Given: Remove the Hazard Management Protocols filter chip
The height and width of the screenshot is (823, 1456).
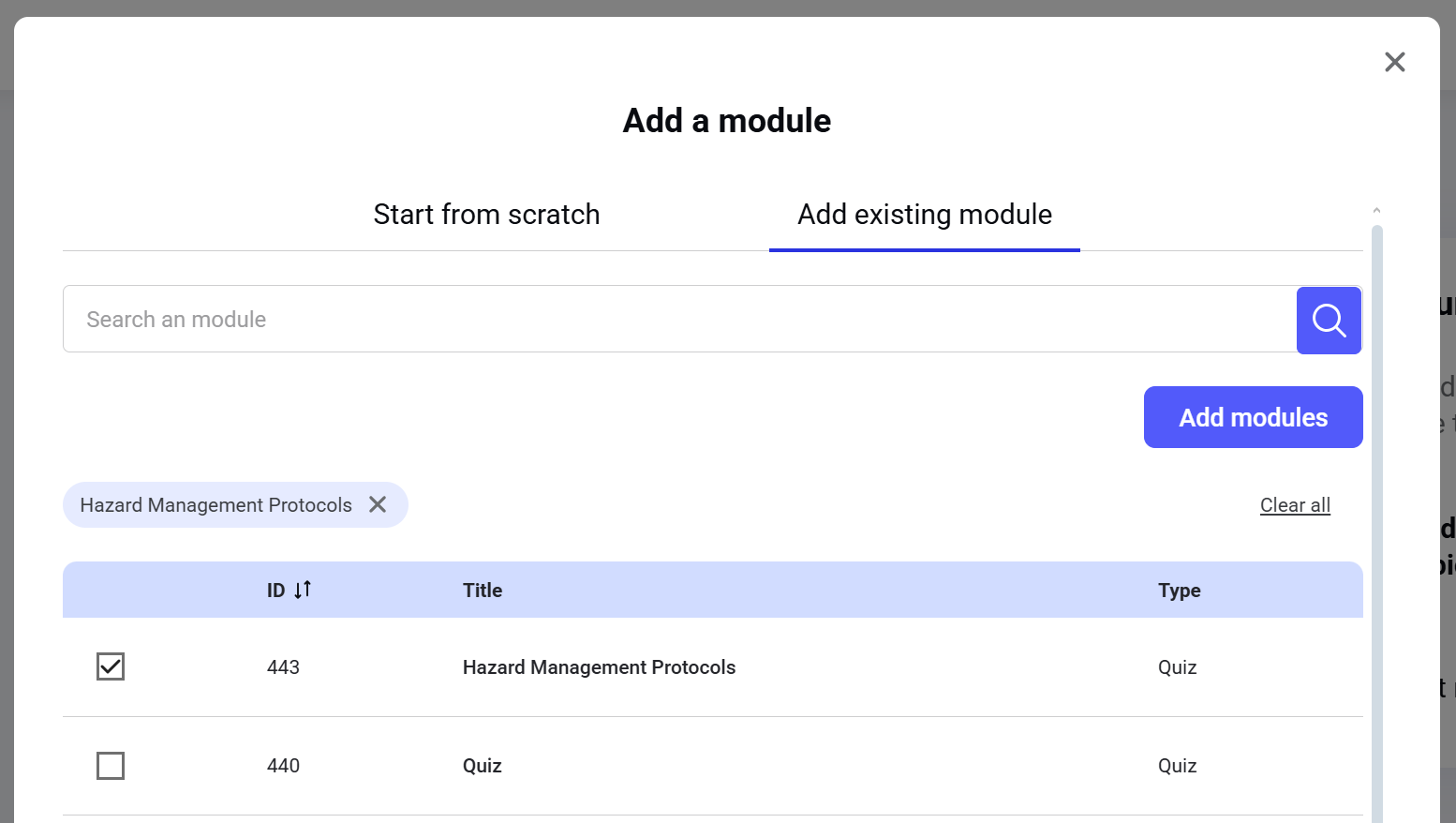Looking at the screenshot, I should pos(378,504).
